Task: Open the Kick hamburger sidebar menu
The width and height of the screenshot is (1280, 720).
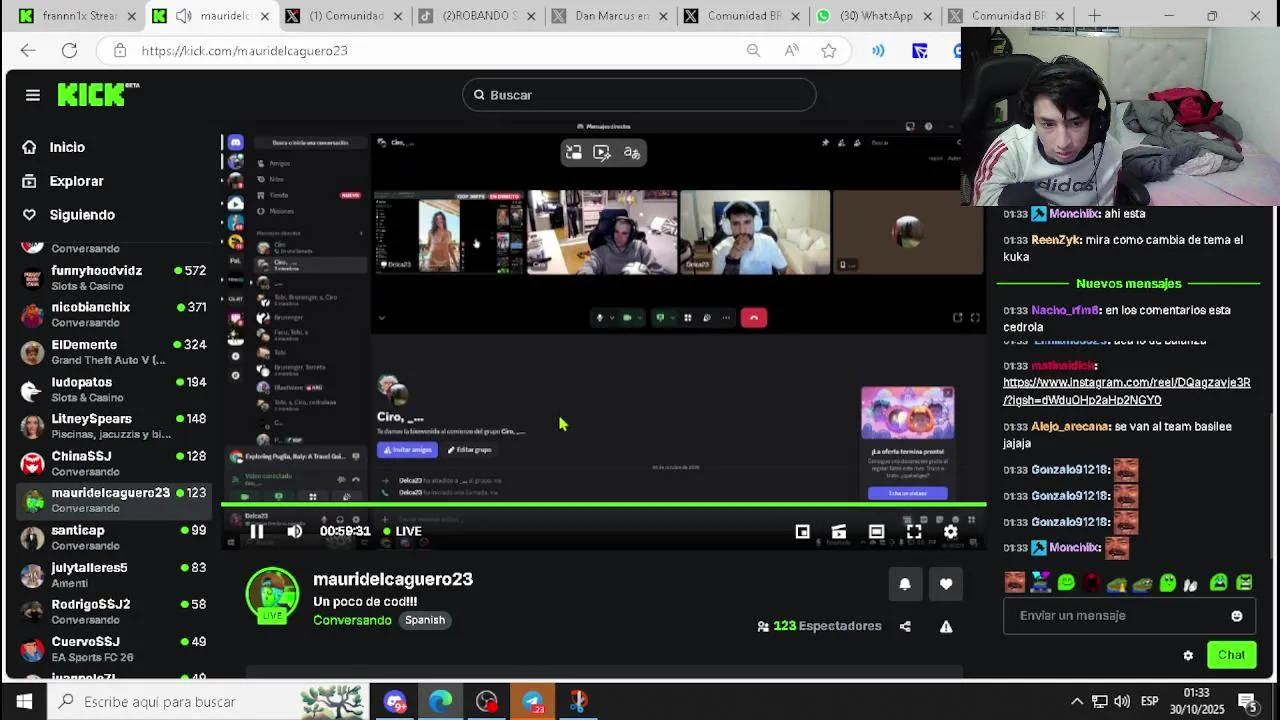Action: pyautogui.click(x=33, y=95)
